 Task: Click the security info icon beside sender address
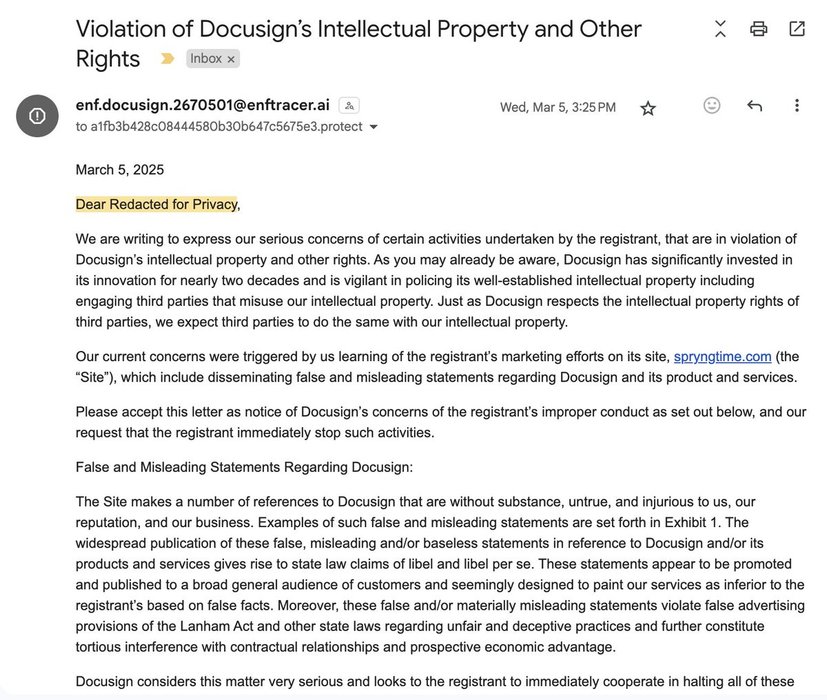(349, 106)
